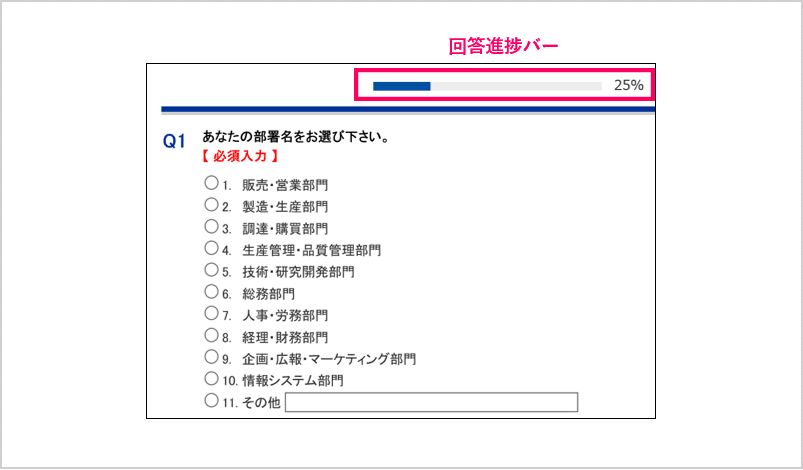The height and width of the screenshot is (470, 803).
Task: Click the 情報システム部門 label text
Action: pos(299,381)
